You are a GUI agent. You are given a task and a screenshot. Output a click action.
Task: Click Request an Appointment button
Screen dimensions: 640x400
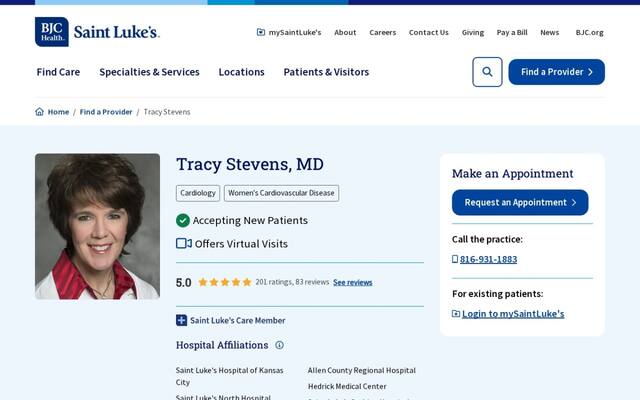[520, 202]
